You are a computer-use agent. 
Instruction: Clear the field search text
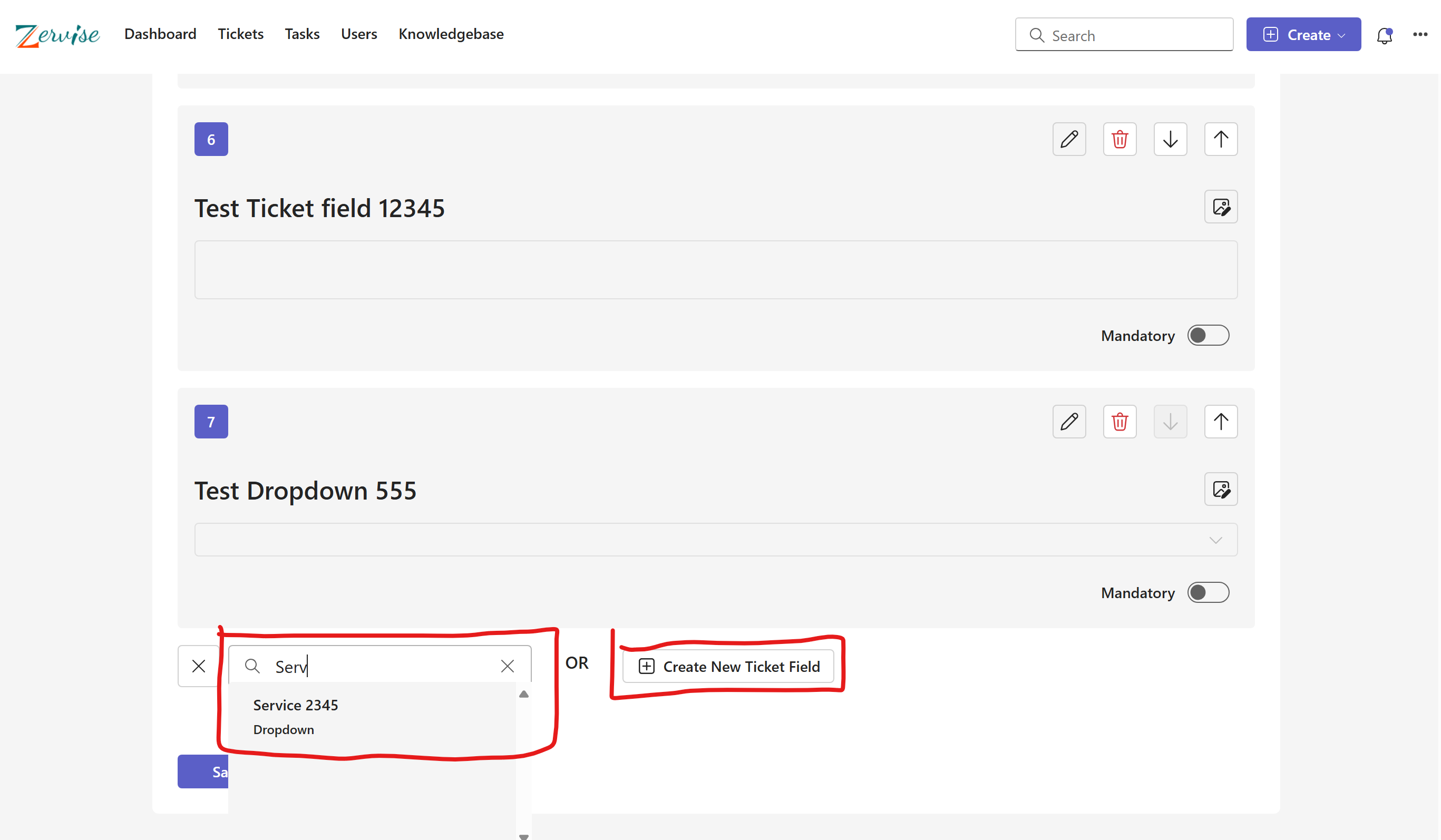[507, 666]
